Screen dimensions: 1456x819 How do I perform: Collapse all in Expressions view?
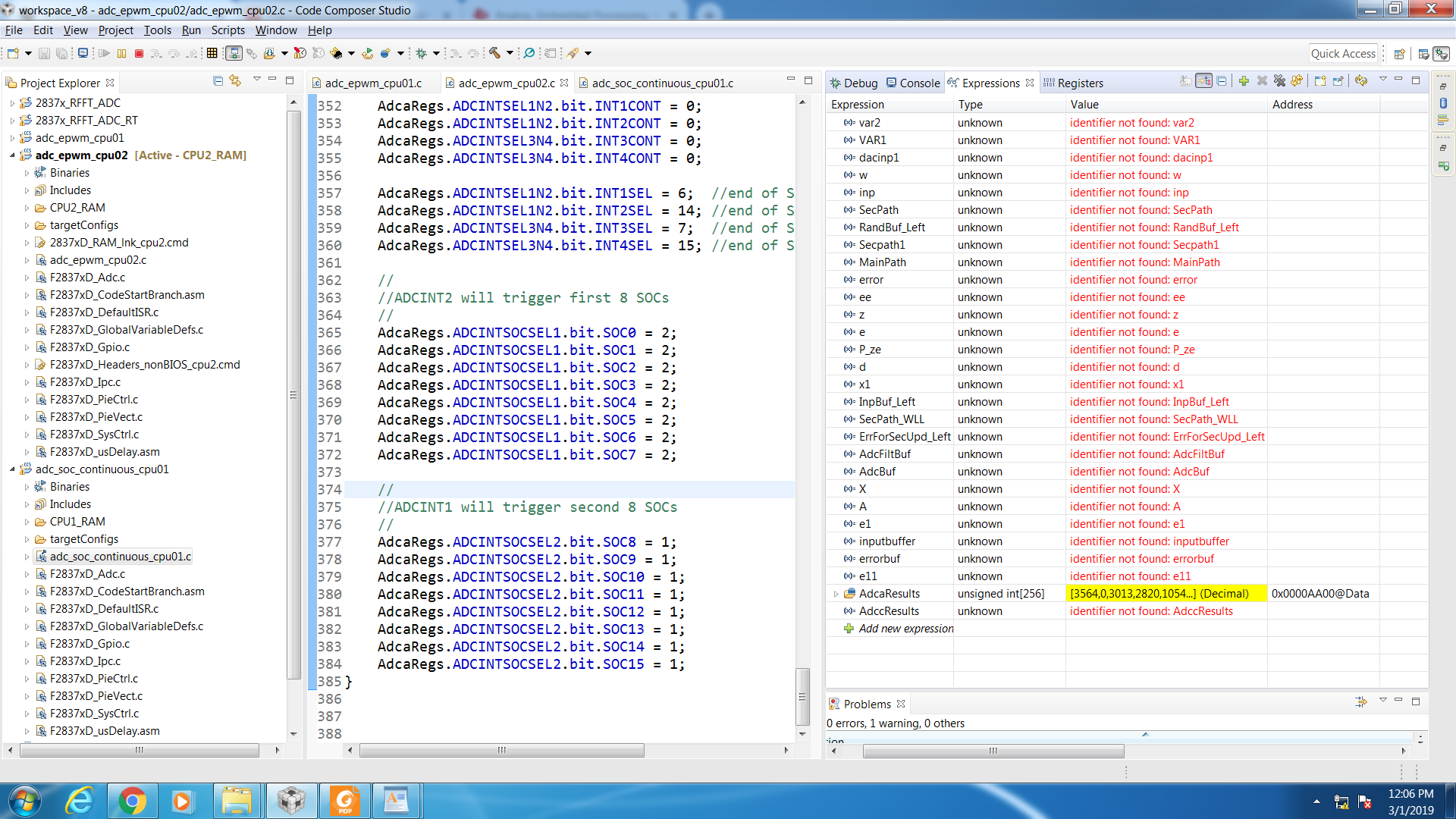pos(1222,81)
